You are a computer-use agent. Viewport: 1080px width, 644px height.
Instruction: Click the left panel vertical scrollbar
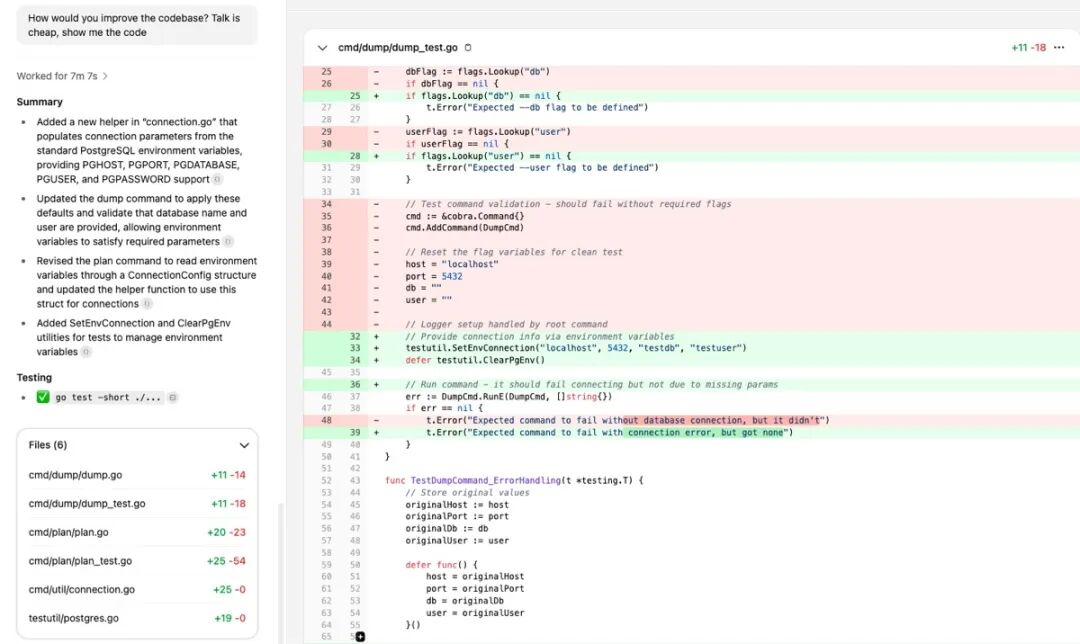coord(280,572)
